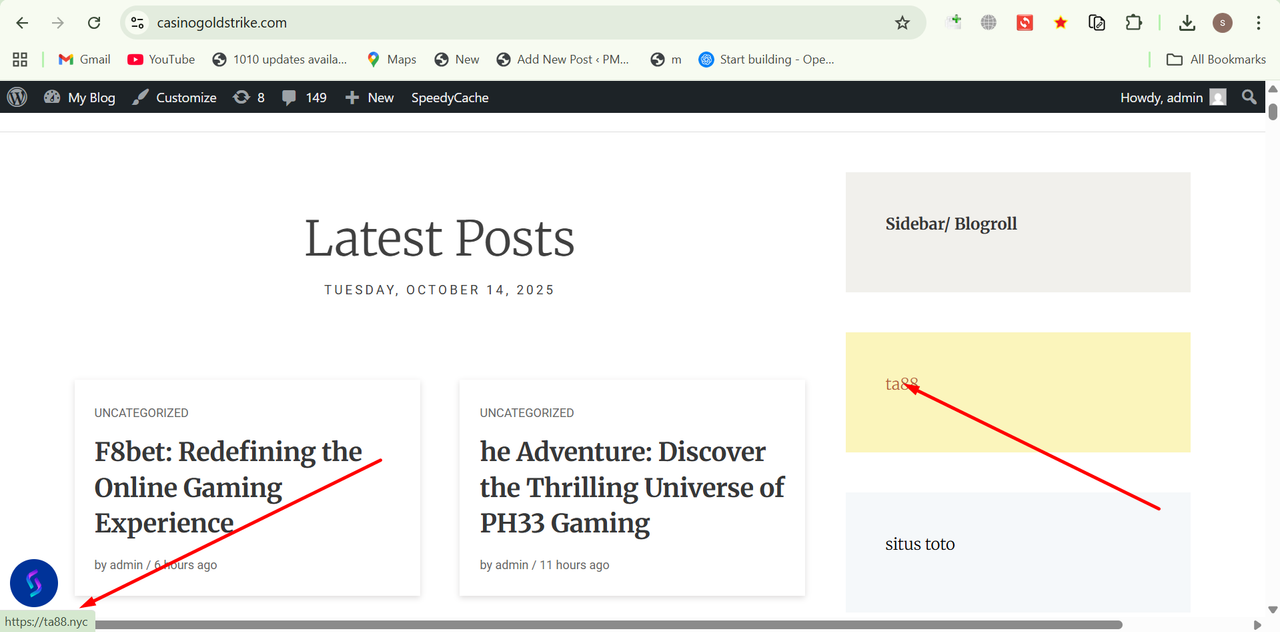Viewport: 1280px width, 632px height.
Task: Click the date Tuesday, October 14, 2025
Action: pyautogui.click(x=439, y=290)
